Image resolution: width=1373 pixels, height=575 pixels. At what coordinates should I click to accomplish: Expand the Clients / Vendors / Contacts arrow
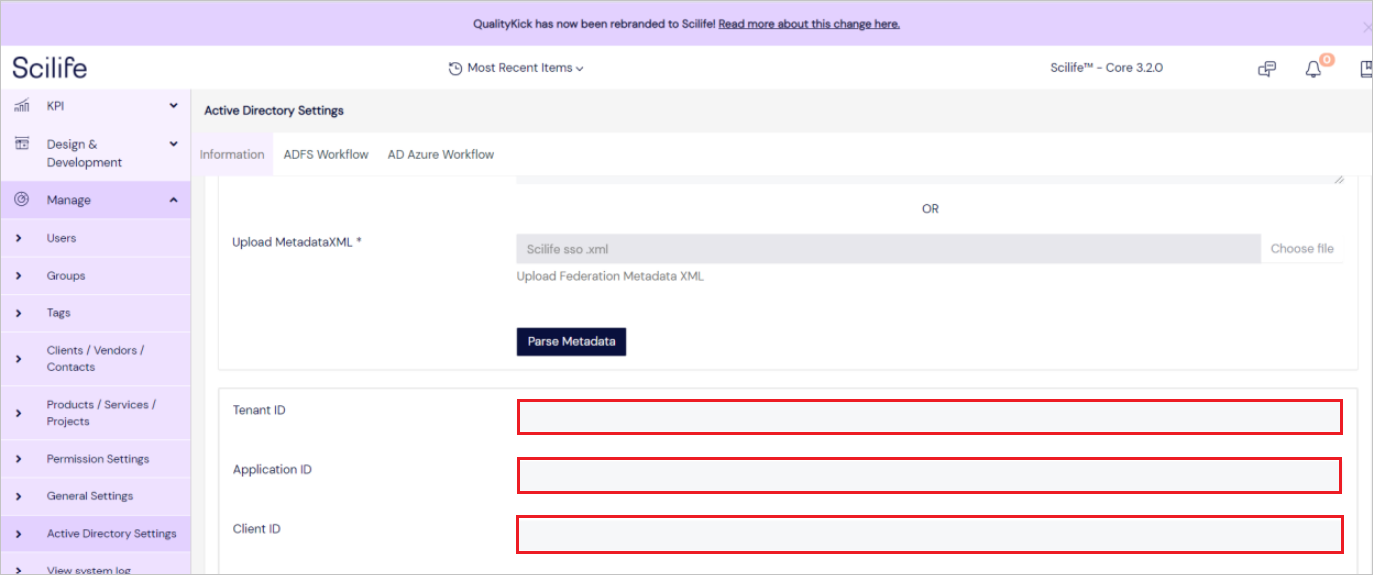pyautogui.click(x=19, y=358)
